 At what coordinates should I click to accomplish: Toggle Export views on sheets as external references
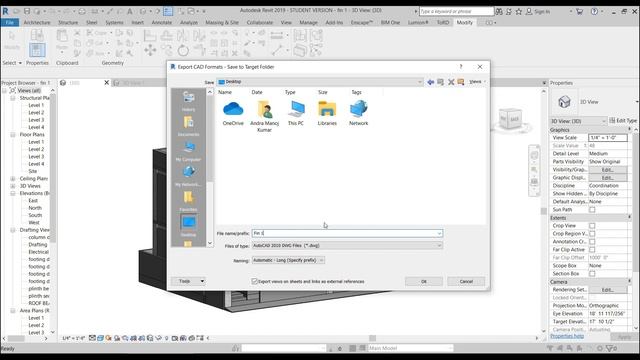click(254, 281)
